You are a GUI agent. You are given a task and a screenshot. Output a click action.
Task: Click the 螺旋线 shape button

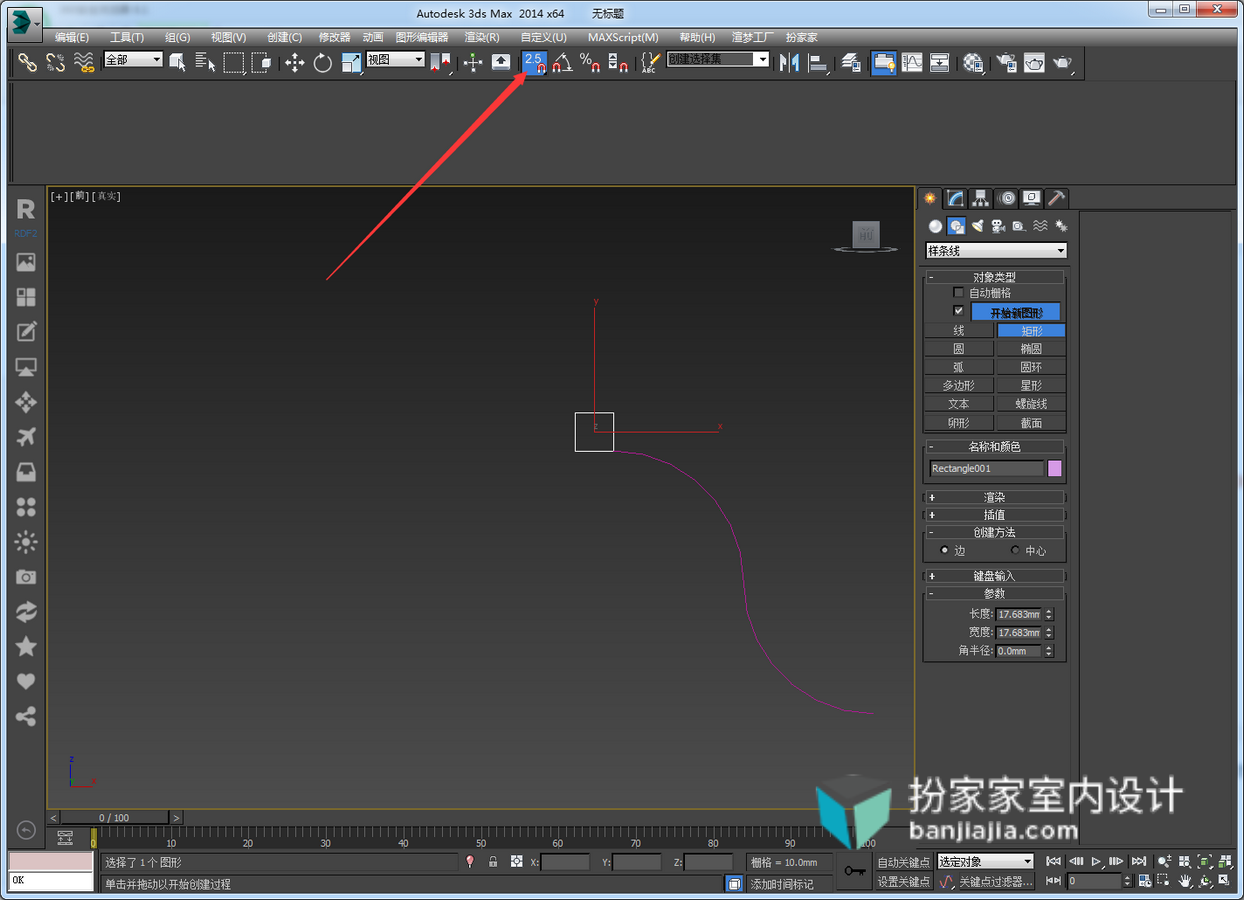tap(1031, 404)
